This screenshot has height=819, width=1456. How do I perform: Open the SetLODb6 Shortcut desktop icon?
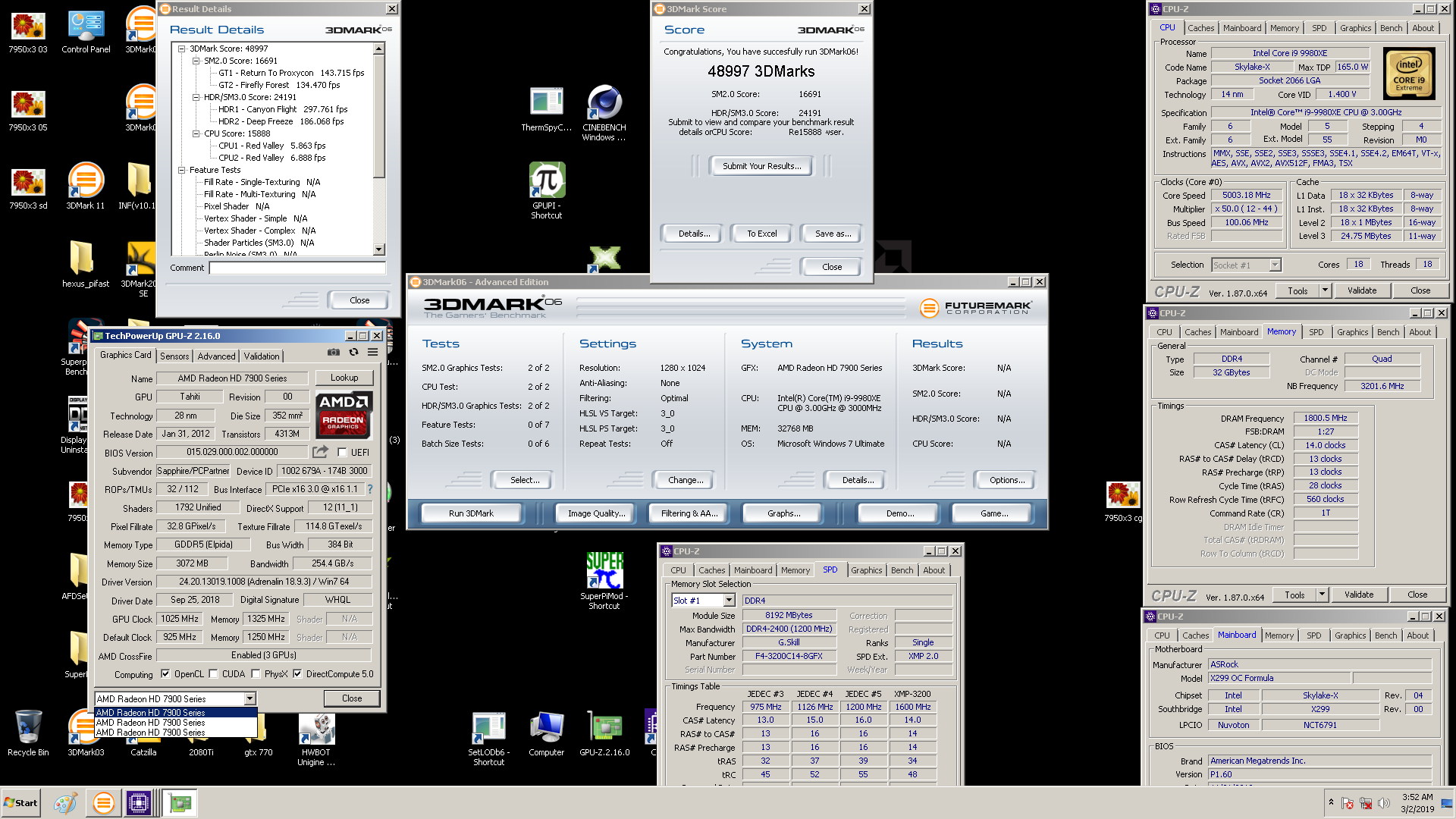tap(489, 739)
